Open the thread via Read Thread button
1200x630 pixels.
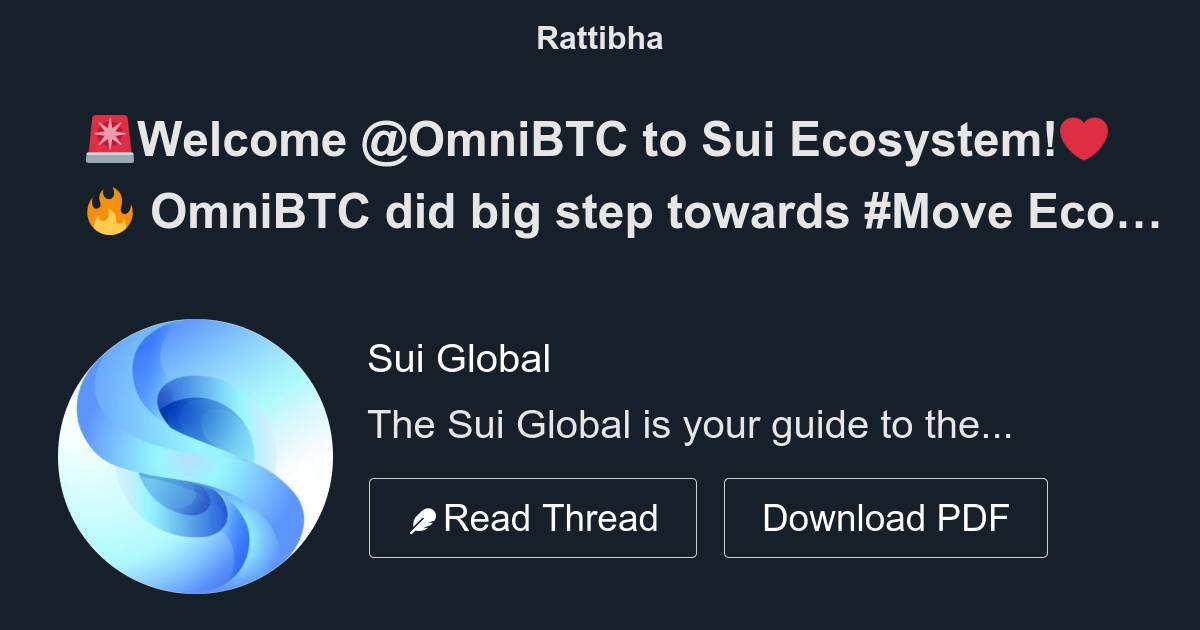point(533,517)
